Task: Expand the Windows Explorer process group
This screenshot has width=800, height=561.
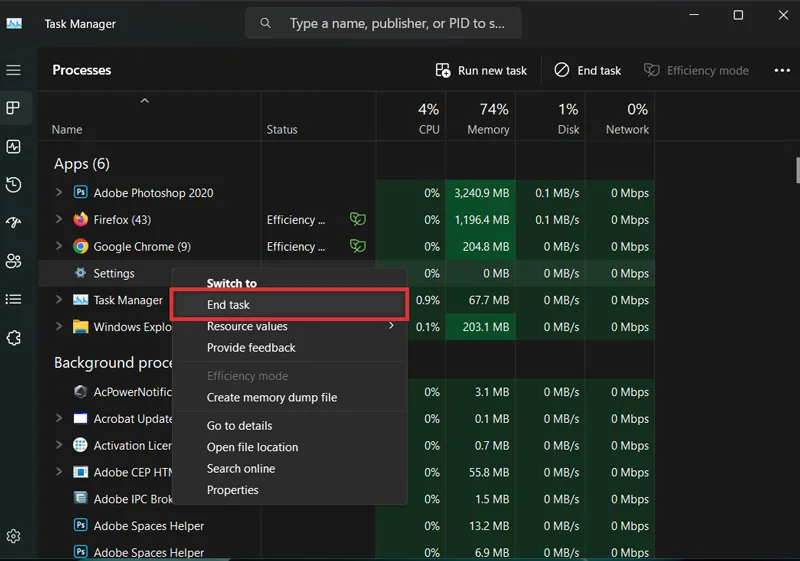Action: coord(59,326)
